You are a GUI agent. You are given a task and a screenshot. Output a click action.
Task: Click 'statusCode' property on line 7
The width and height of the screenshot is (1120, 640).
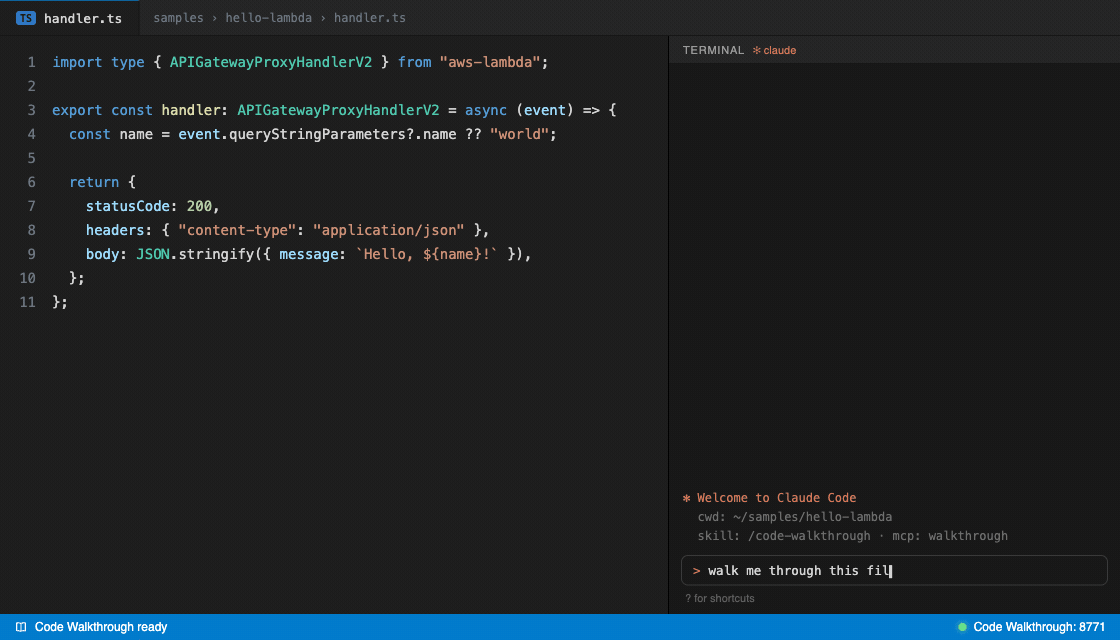coord(128,206)
